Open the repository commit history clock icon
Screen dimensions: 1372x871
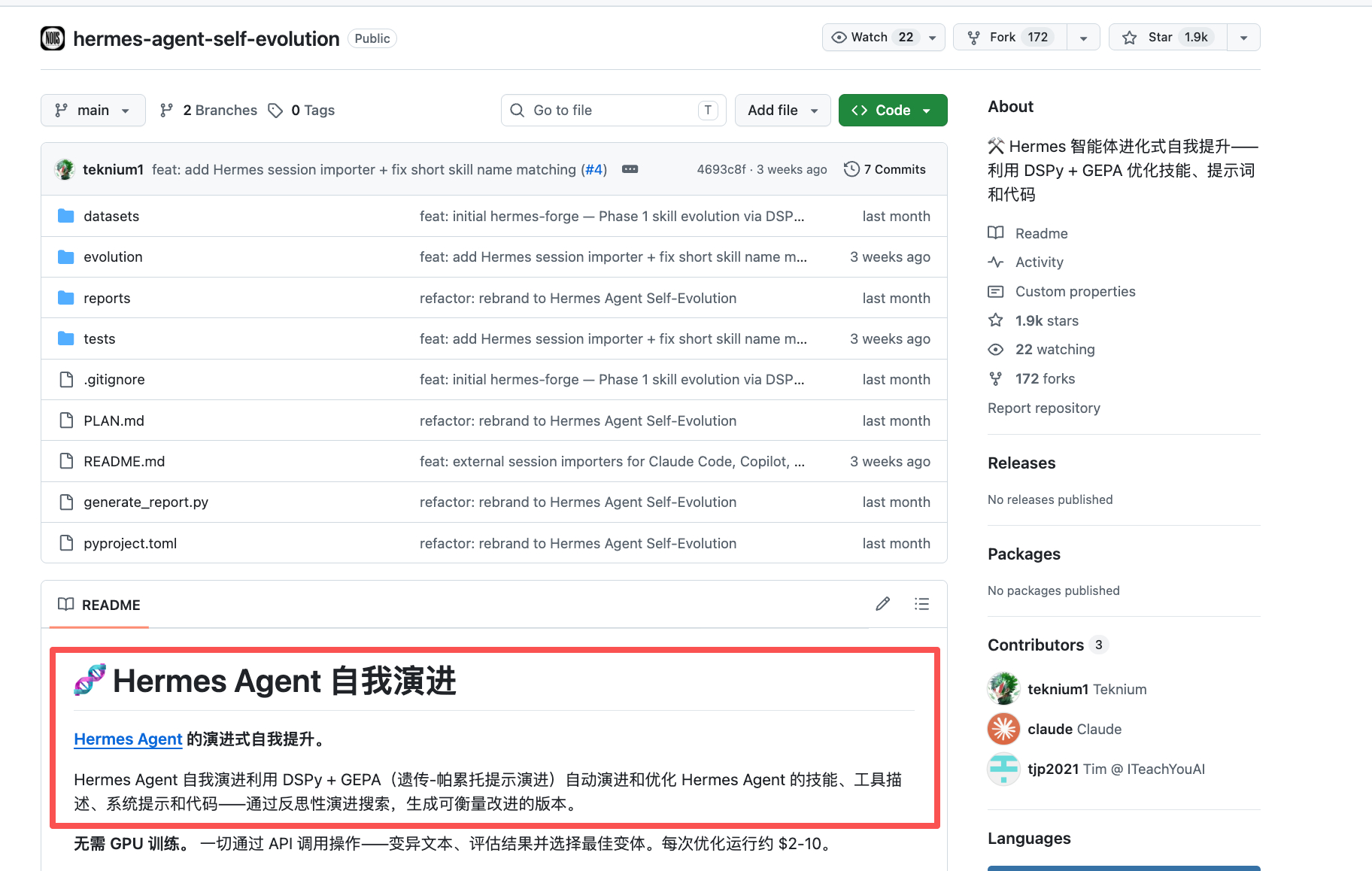(851, 168)
